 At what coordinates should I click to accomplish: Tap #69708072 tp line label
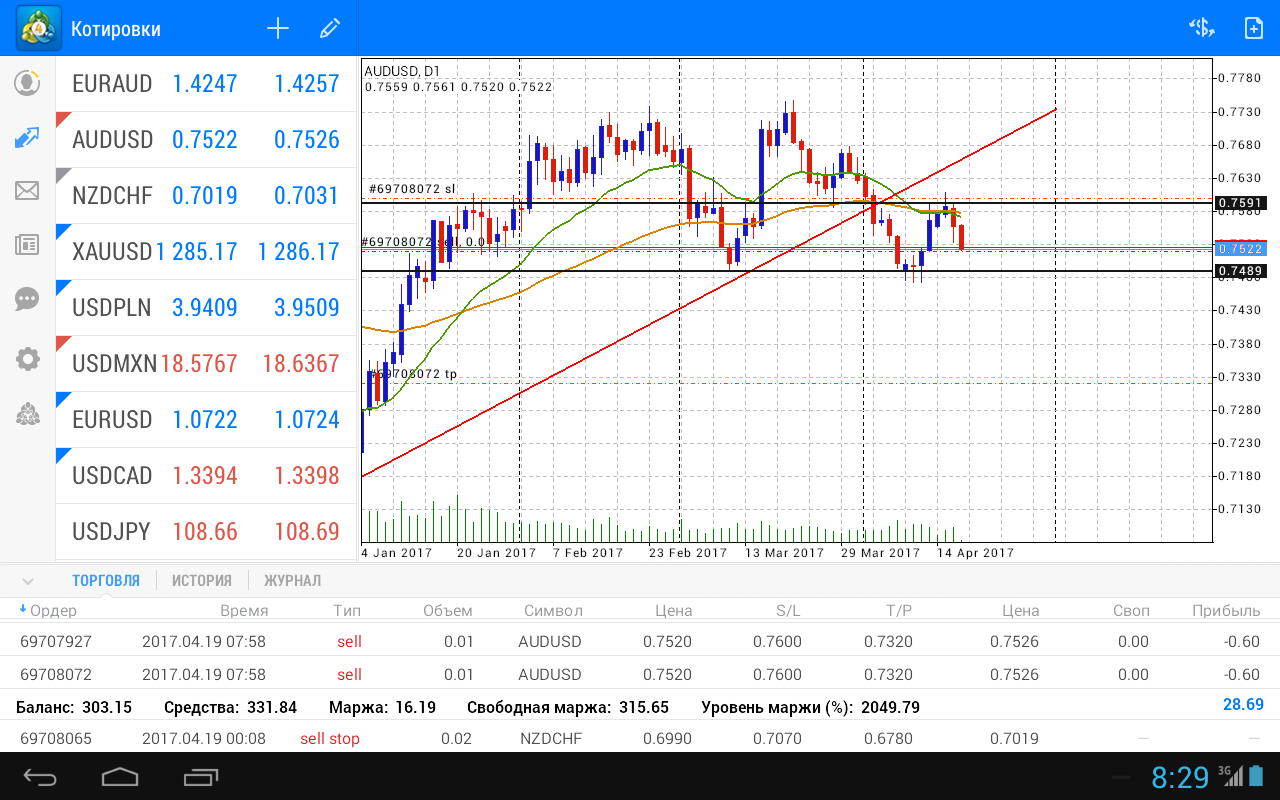click(x=413, y=374)
